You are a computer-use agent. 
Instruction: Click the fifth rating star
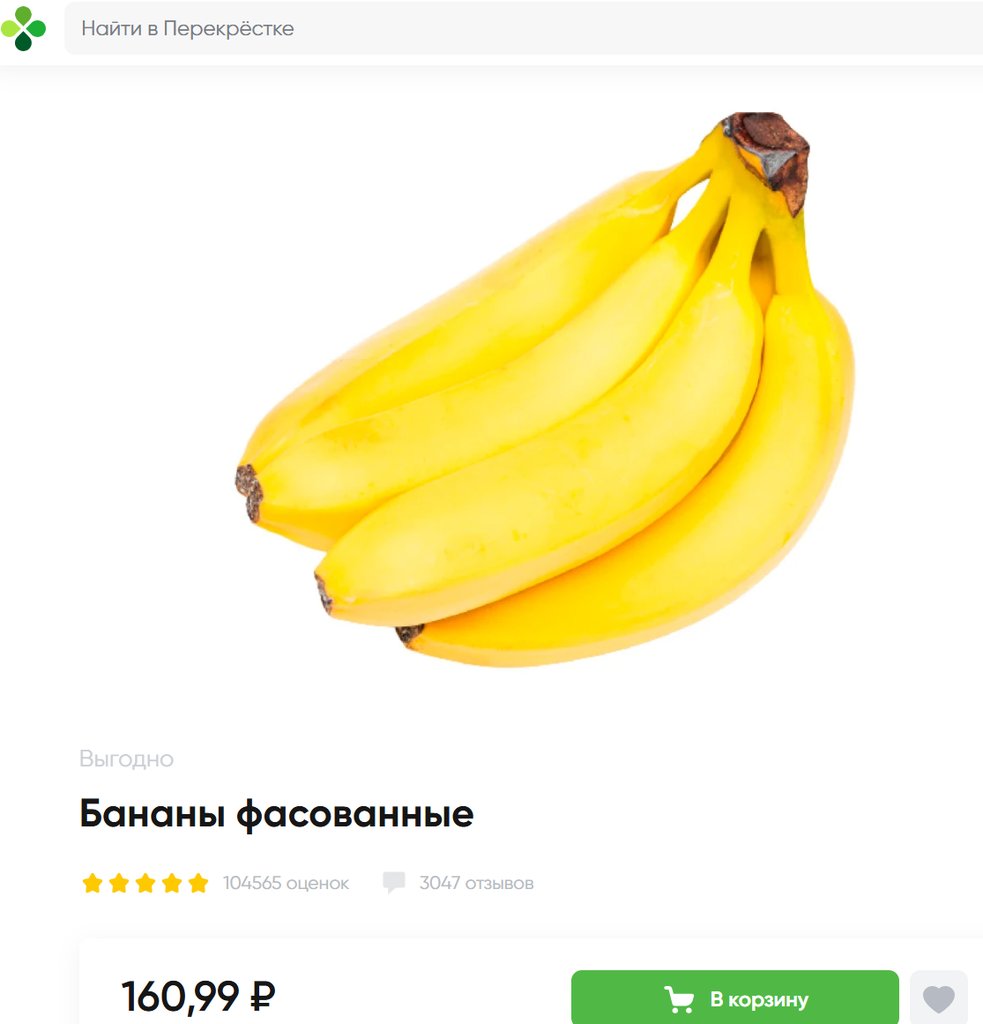pyautogui.click(x=198, y=883)
